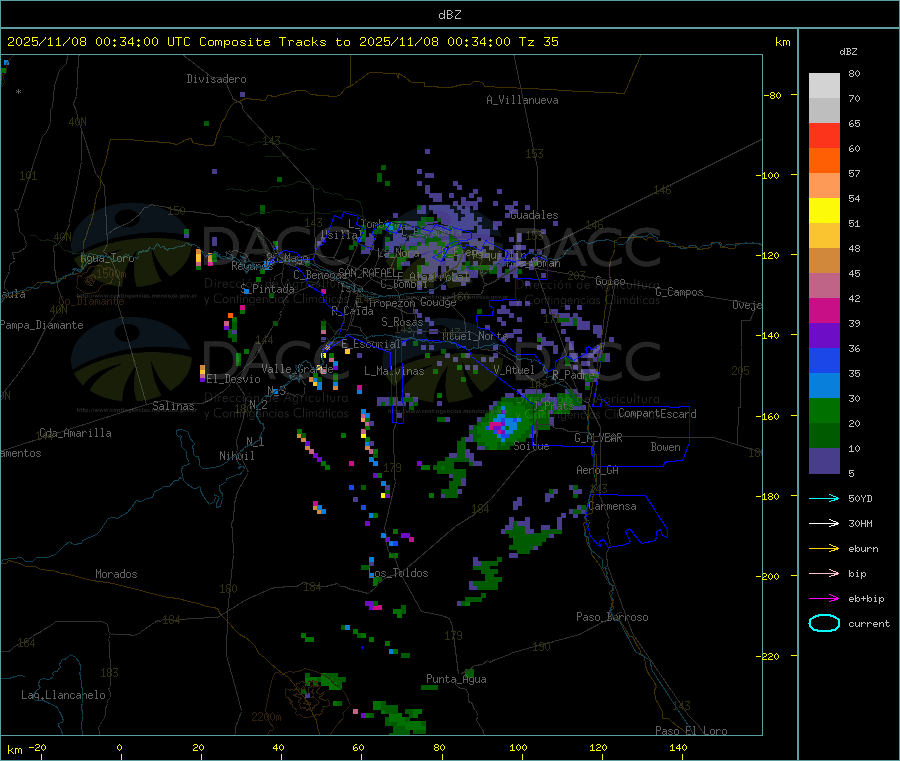Image resolution: width=900 pixels, height=761 pixels.
Task: Select the yellow 51 dBZ color swatch
Action: tap(824, 211)
